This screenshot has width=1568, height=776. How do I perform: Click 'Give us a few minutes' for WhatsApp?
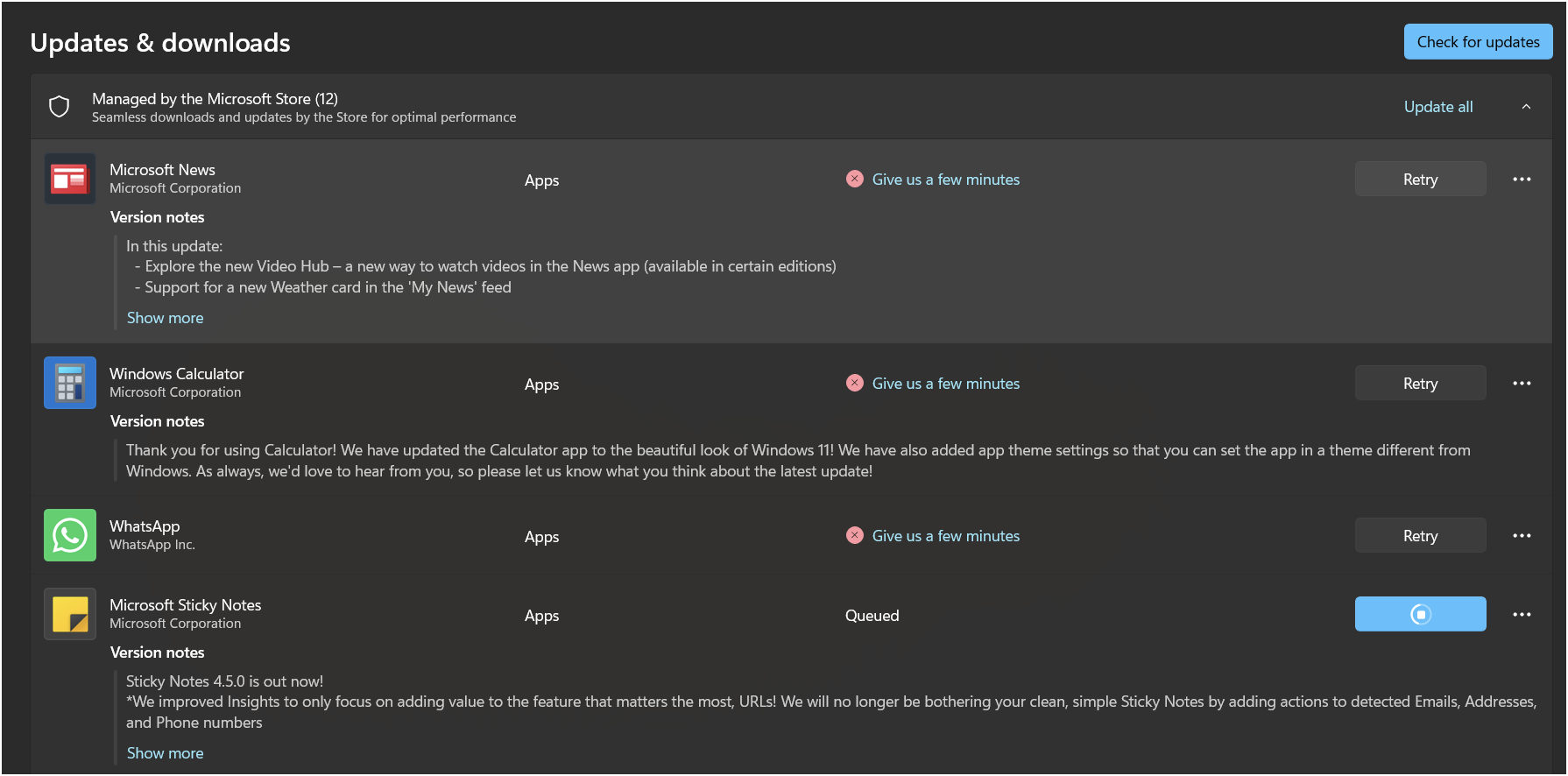(946, 536)
